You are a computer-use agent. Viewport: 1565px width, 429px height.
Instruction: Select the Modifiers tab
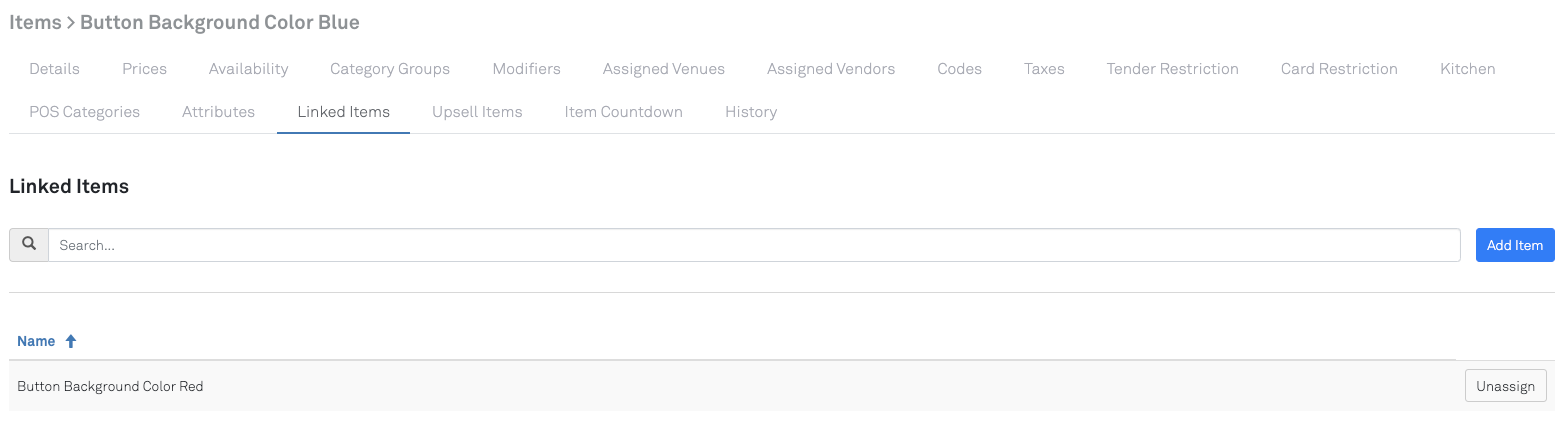(526, 69)
